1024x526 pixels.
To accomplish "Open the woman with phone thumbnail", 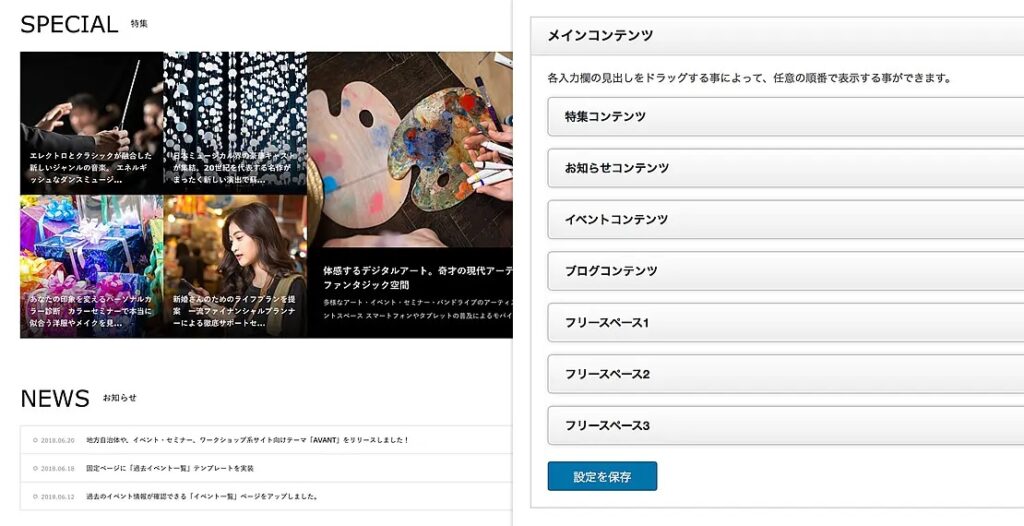I will 235,267.
